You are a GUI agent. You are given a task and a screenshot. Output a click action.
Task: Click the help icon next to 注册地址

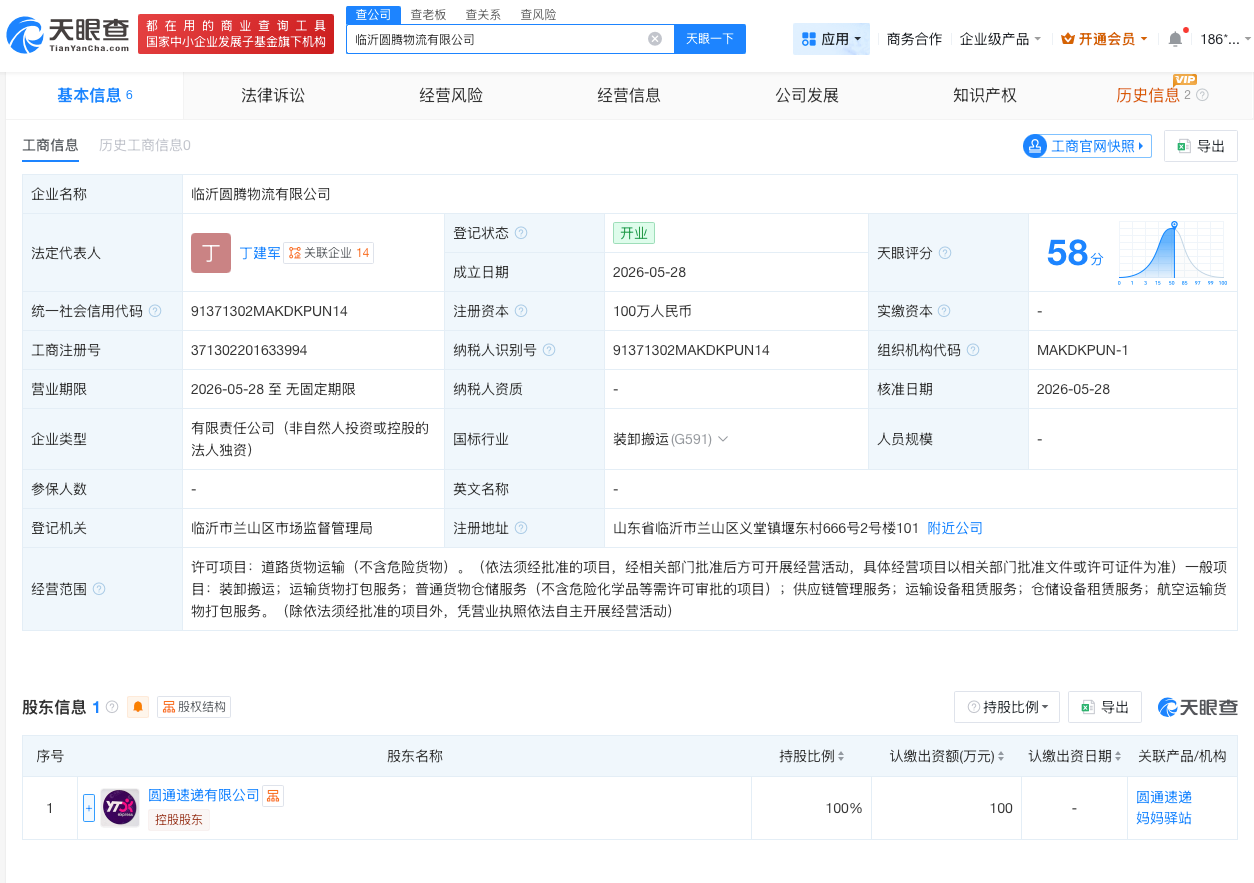pos(521,528)
